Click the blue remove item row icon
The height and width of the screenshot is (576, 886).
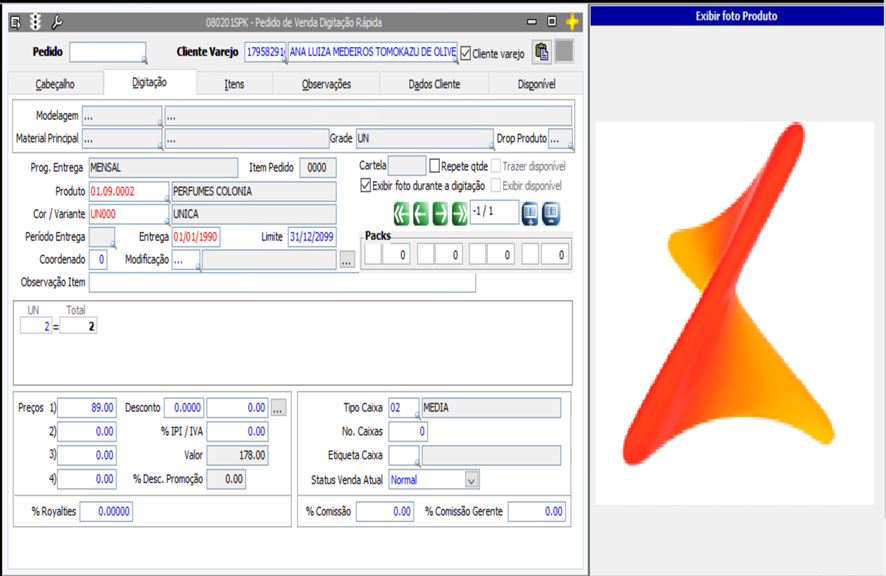click(551, 213)
